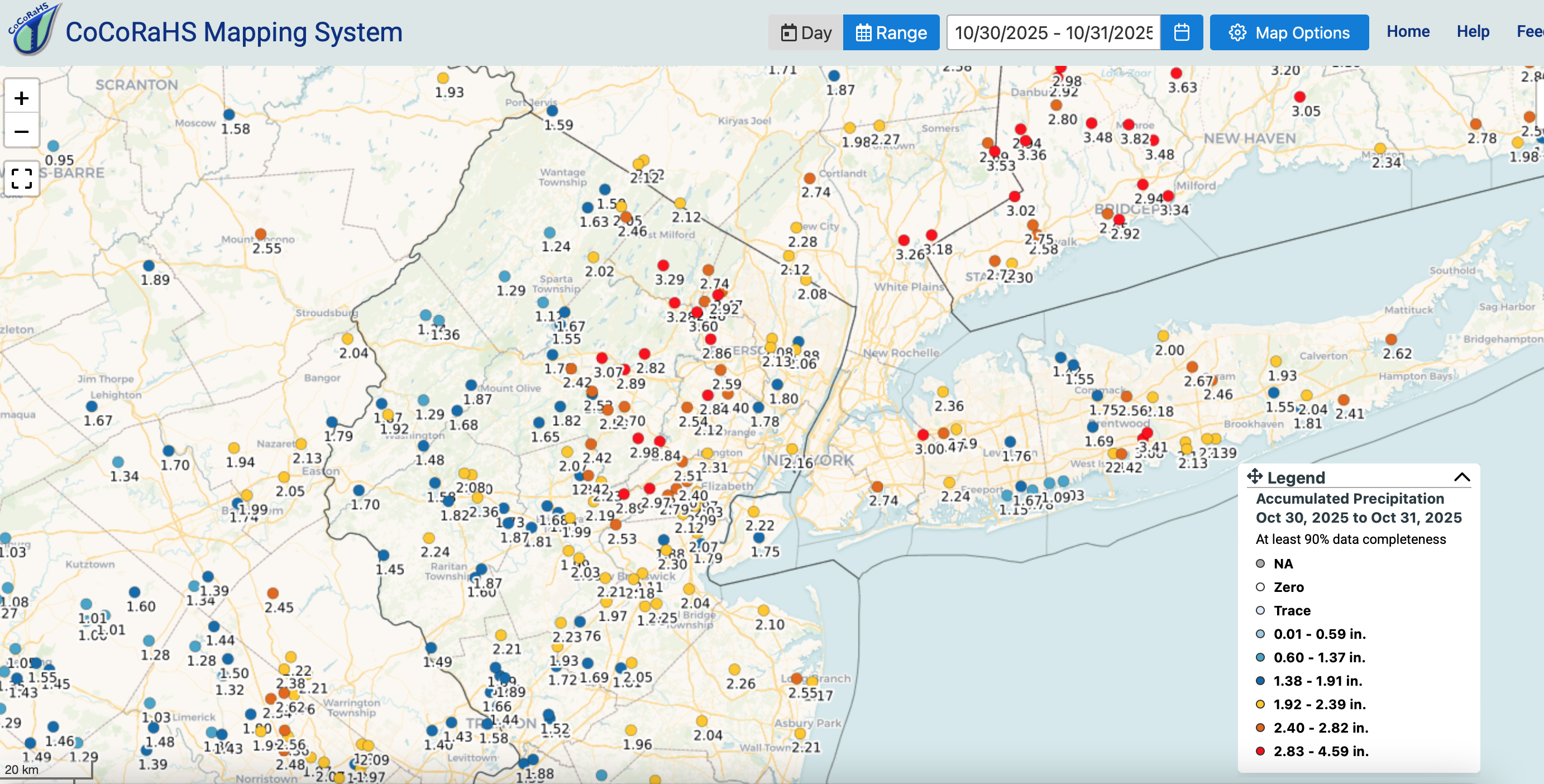This screenshot has height=784, width=1544.
Task: Toggle fullscreen map view
Action: pyautogui.click(x=22, y=179)
